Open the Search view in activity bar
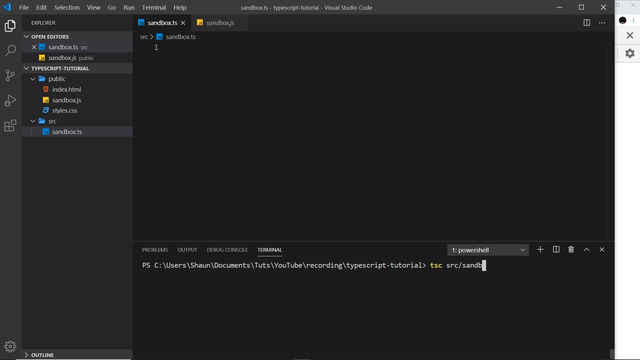Image resolution: width=640 pixels, height=360 pixels. 10,51
